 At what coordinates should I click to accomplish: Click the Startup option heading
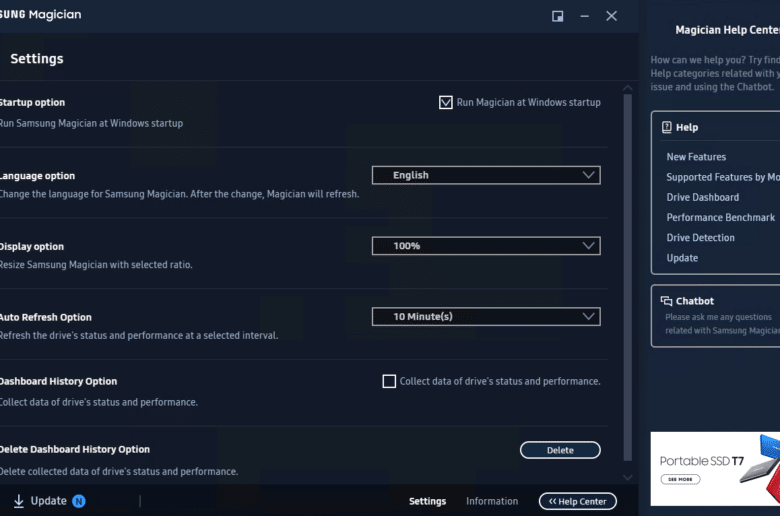tap(32, 103)
